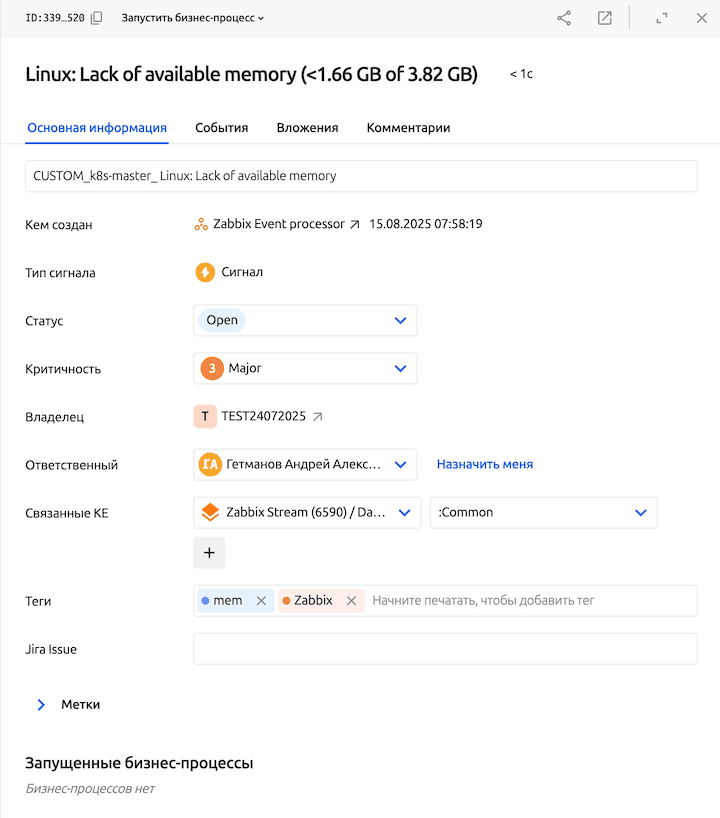This screenshot has width=720, height=818.
Task: Open the Zabbix Stream KE dropdown
Action: 404,513
